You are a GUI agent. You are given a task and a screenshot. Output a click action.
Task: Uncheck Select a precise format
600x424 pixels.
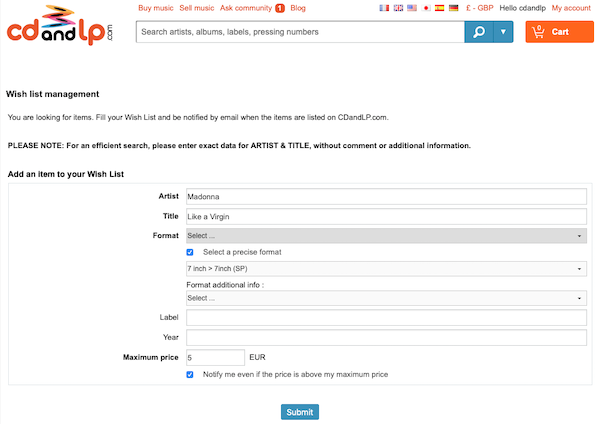(x=190, y=252)
